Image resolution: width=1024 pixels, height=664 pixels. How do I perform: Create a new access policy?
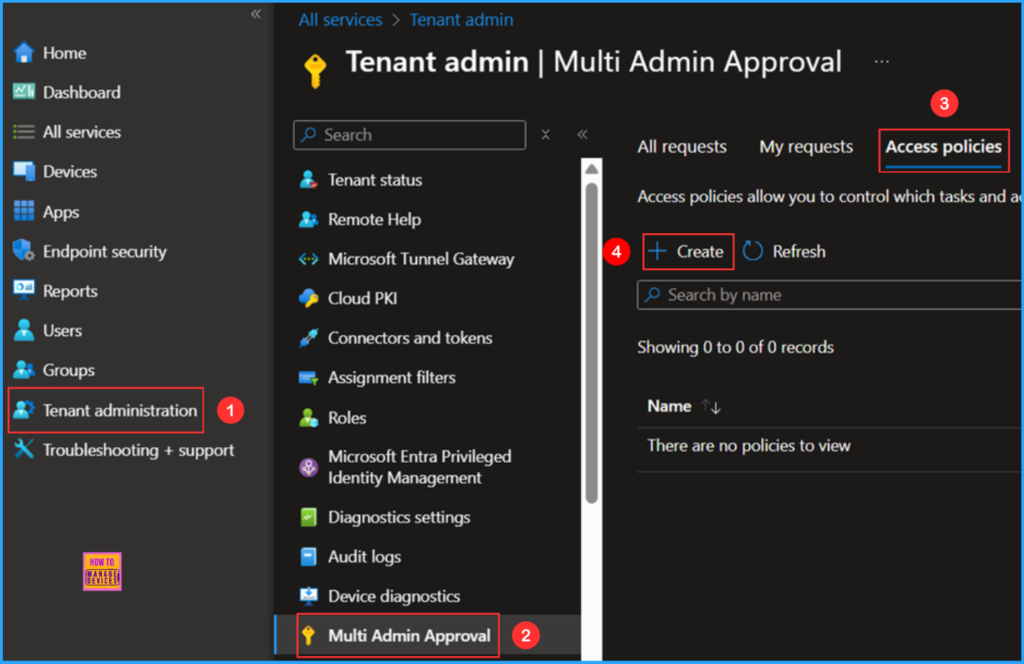687,251
